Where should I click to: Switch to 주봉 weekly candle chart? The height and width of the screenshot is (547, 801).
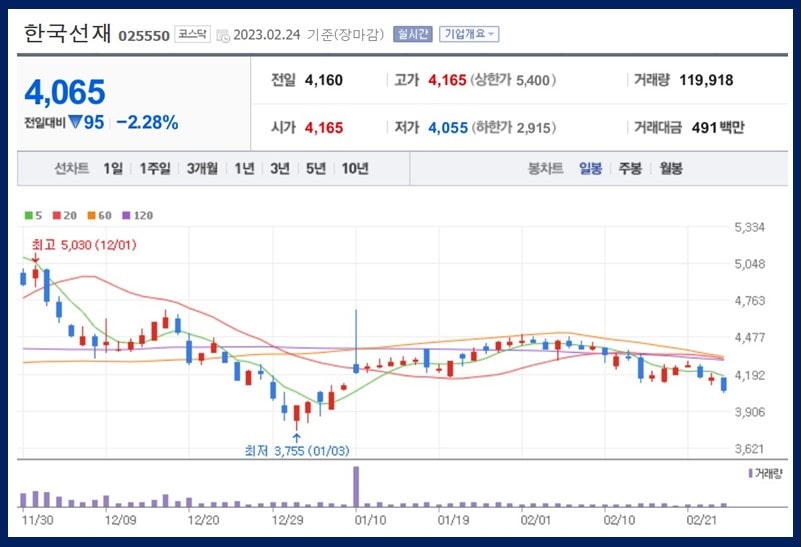tap(630, 169)
